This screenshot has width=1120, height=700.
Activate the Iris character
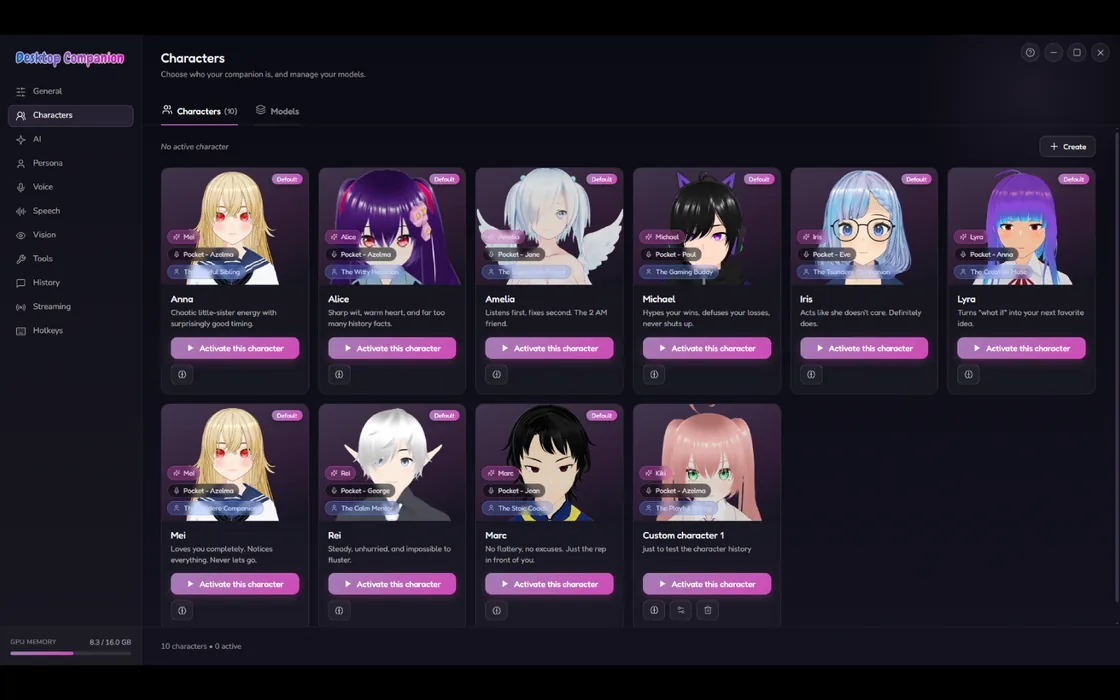click(864, 349)
